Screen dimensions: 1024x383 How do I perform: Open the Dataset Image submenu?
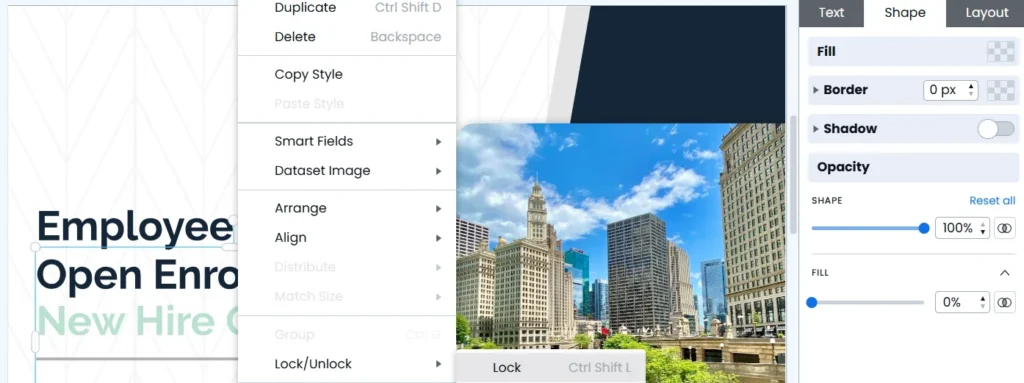coord(347,171)
